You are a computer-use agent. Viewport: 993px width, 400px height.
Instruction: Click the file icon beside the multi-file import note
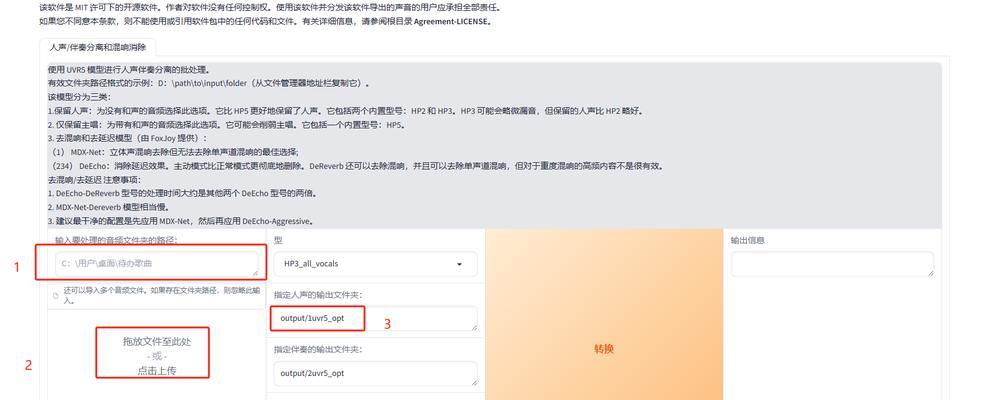coord(56,296)
